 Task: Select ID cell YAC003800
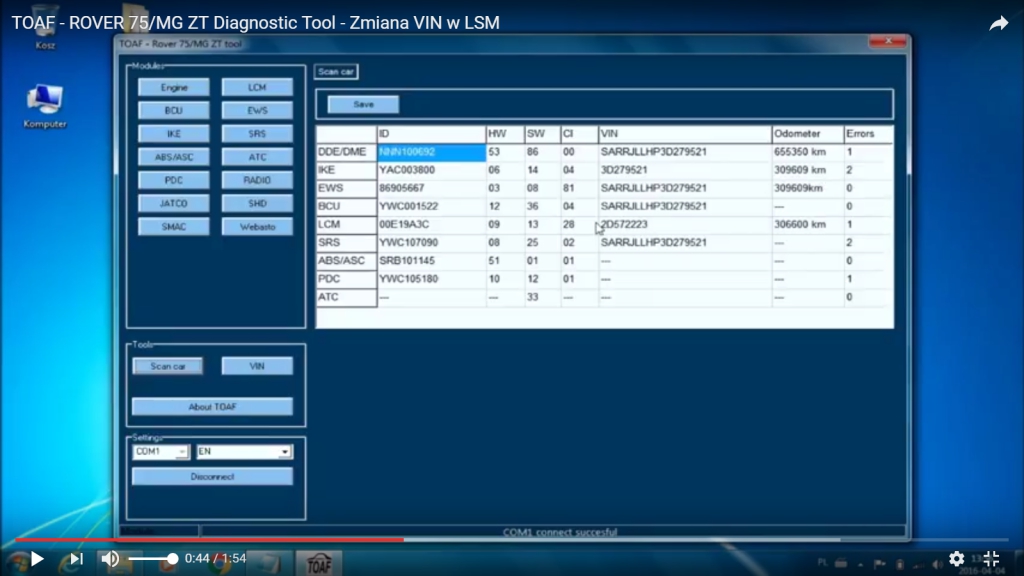432,170
